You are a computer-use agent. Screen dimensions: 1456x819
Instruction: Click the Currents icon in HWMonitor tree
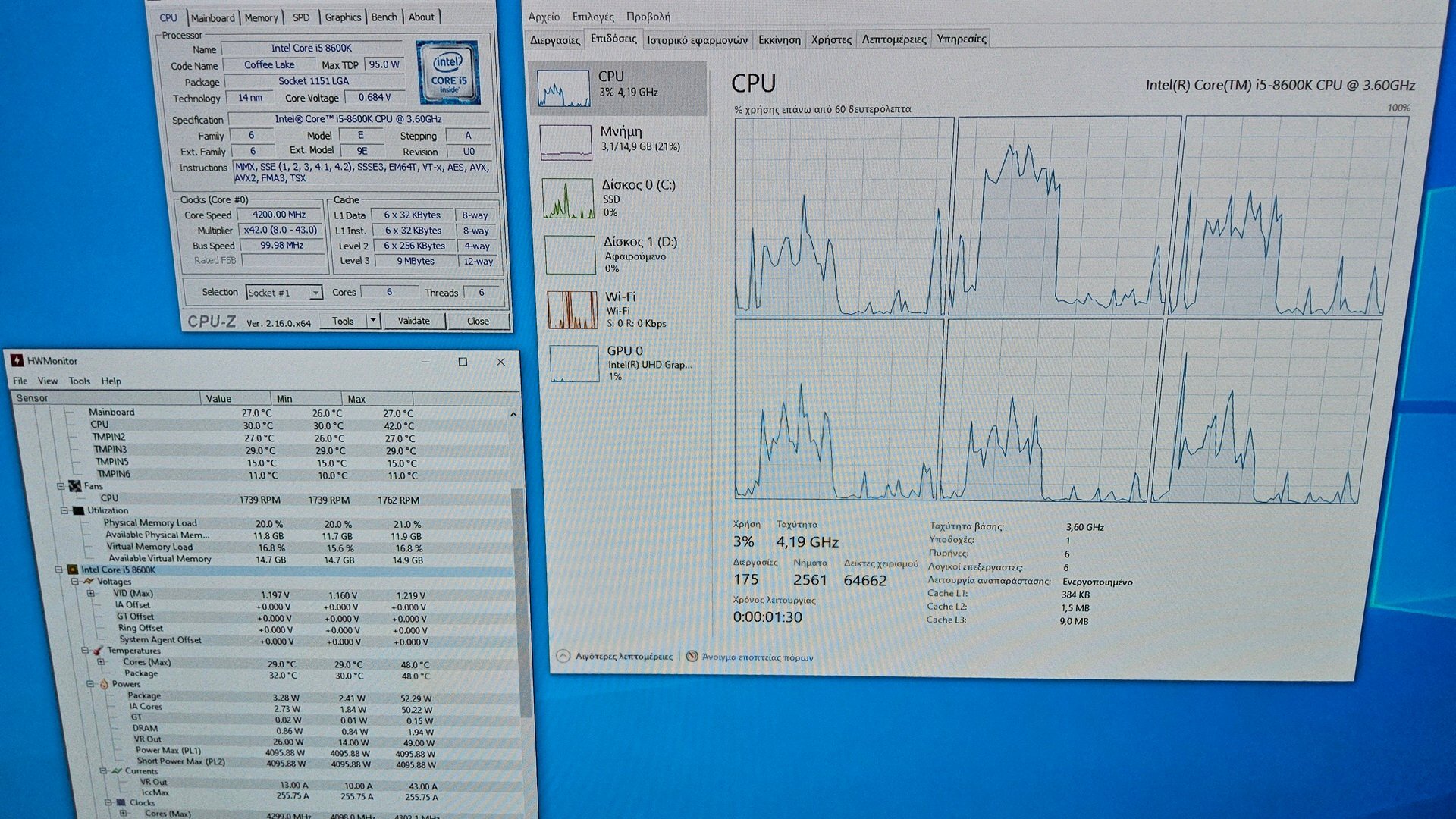[x=117, y=771]
